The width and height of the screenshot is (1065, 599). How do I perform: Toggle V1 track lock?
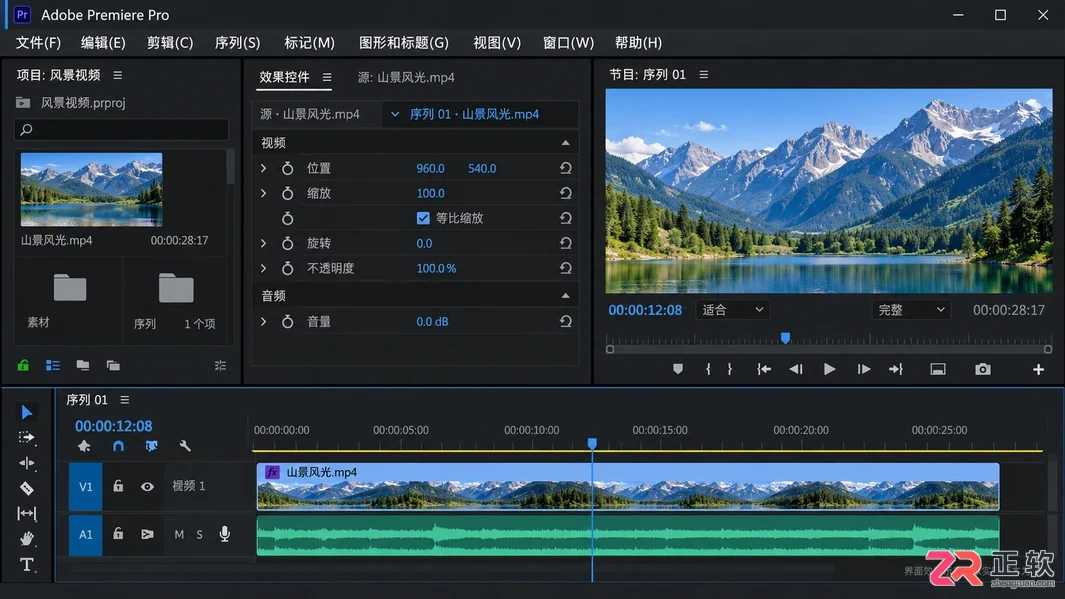[x=118, y=486]
